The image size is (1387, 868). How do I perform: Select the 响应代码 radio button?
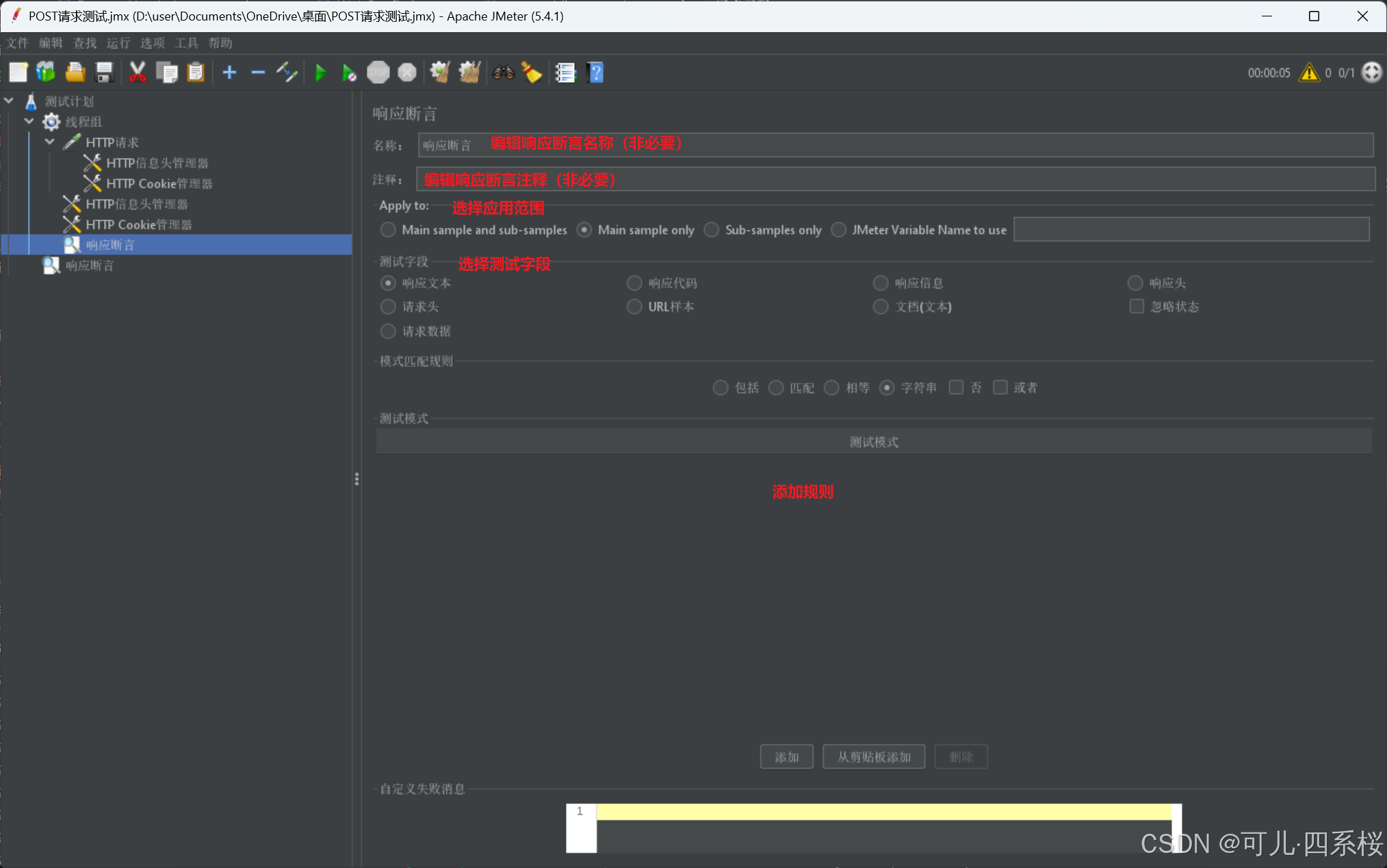(x=634, y=283)
